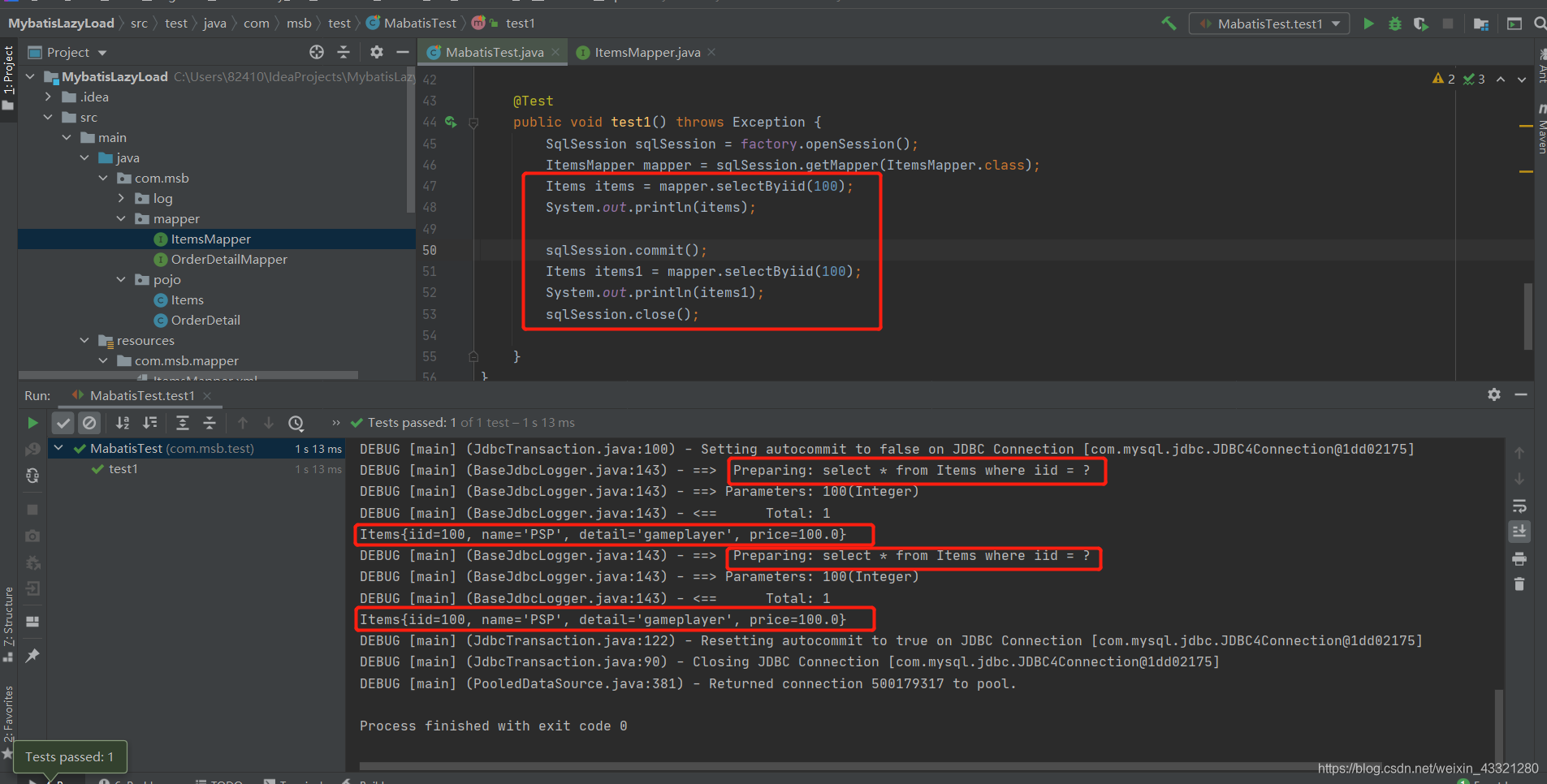The image size is (1547, 784).
Task: Open the MabatisTest.test1 tab in Run panel
Action: (142, 395)
